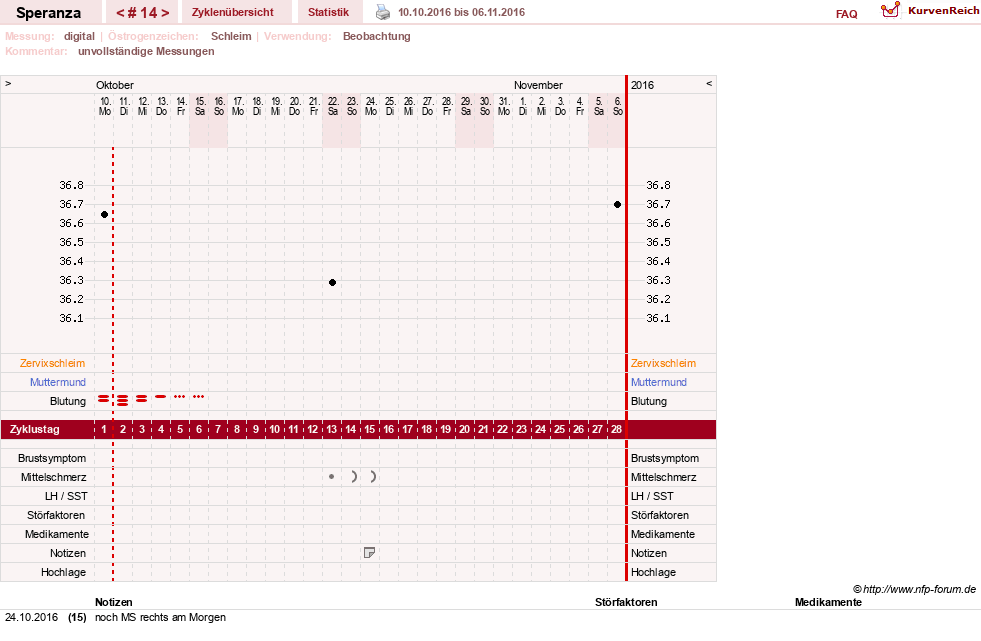Screen dimensions: 981x641
Task: Click light bleeding marker on cycle day 4
Action: tap(161, 396)
